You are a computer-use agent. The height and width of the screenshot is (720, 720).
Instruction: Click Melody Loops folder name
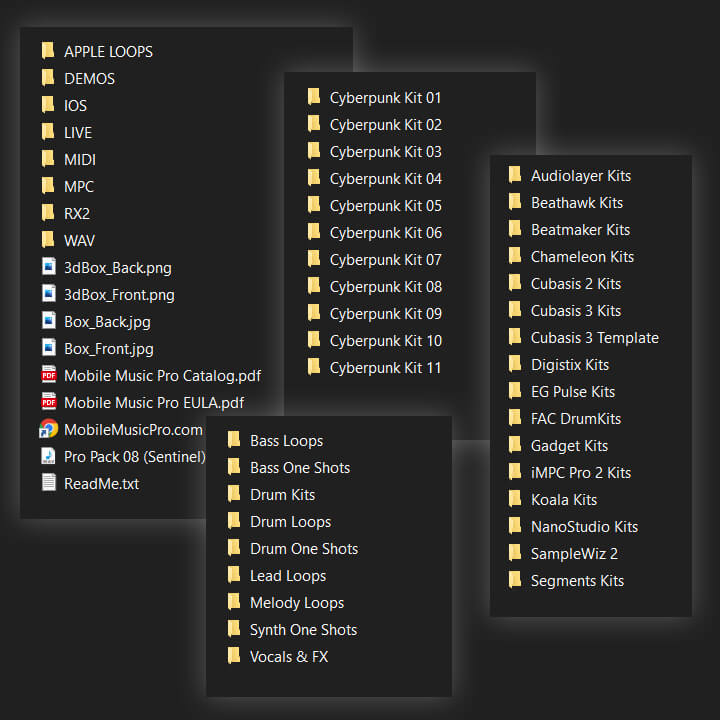pos(297,603)
